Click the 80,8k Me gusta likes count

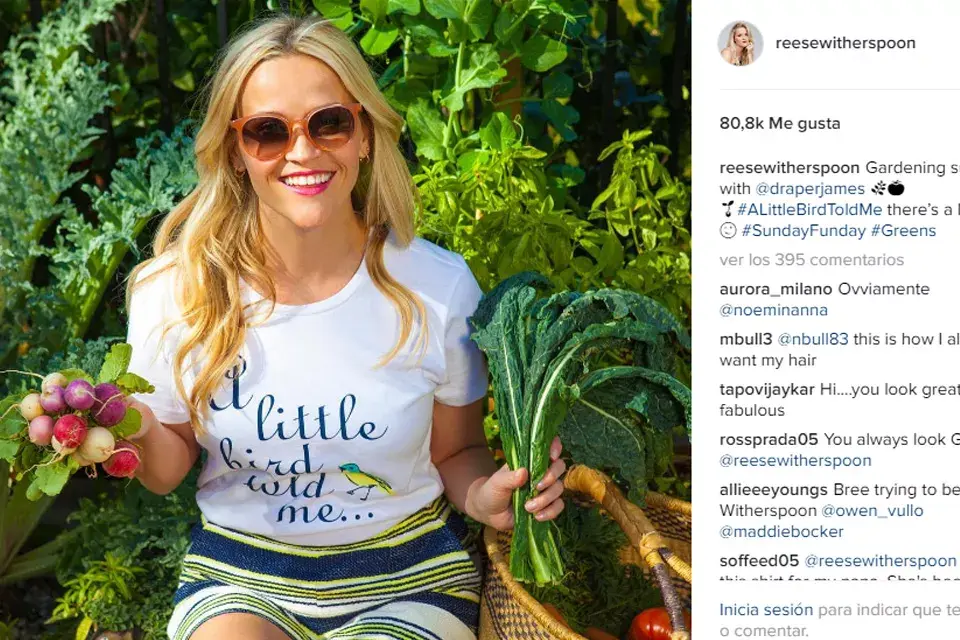coord(779,124)
